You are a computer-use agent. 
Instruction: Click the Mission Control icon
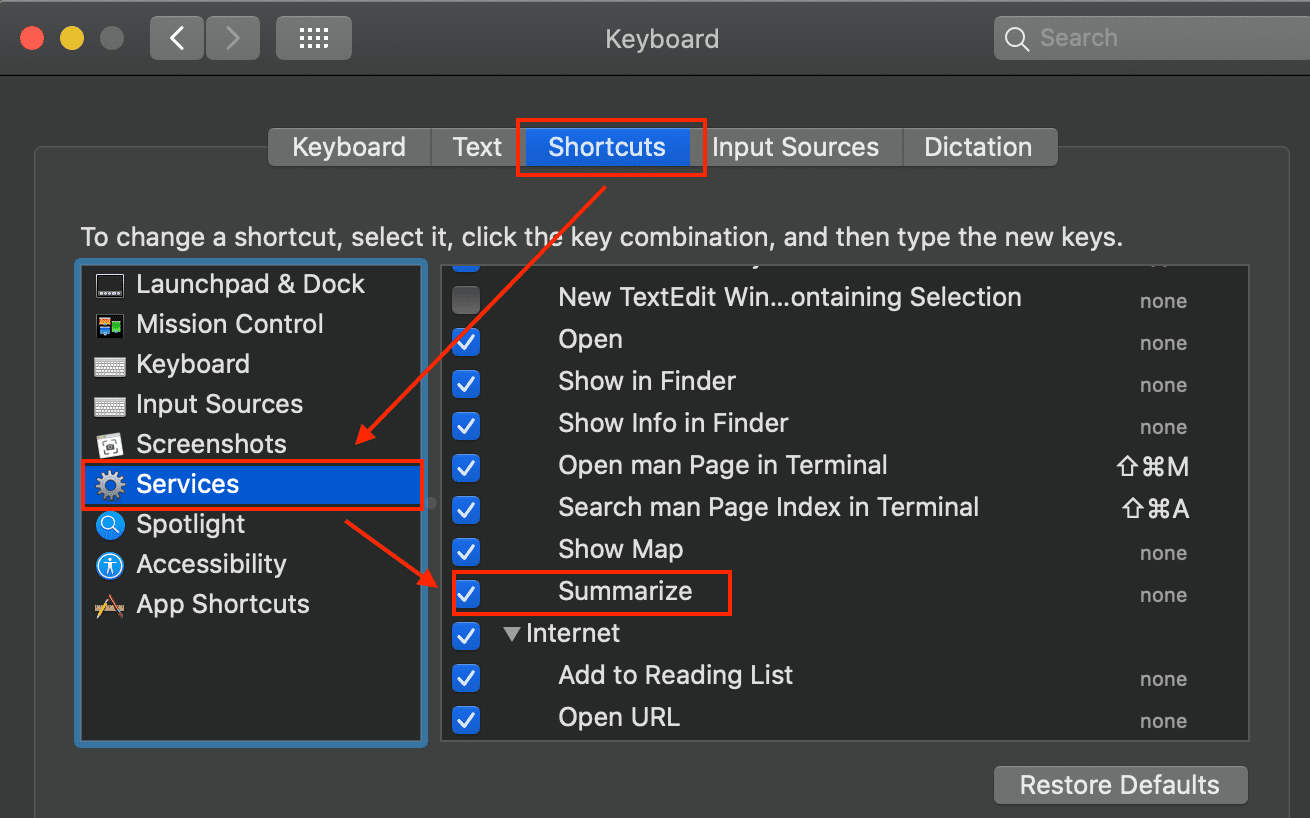(110, 325)
